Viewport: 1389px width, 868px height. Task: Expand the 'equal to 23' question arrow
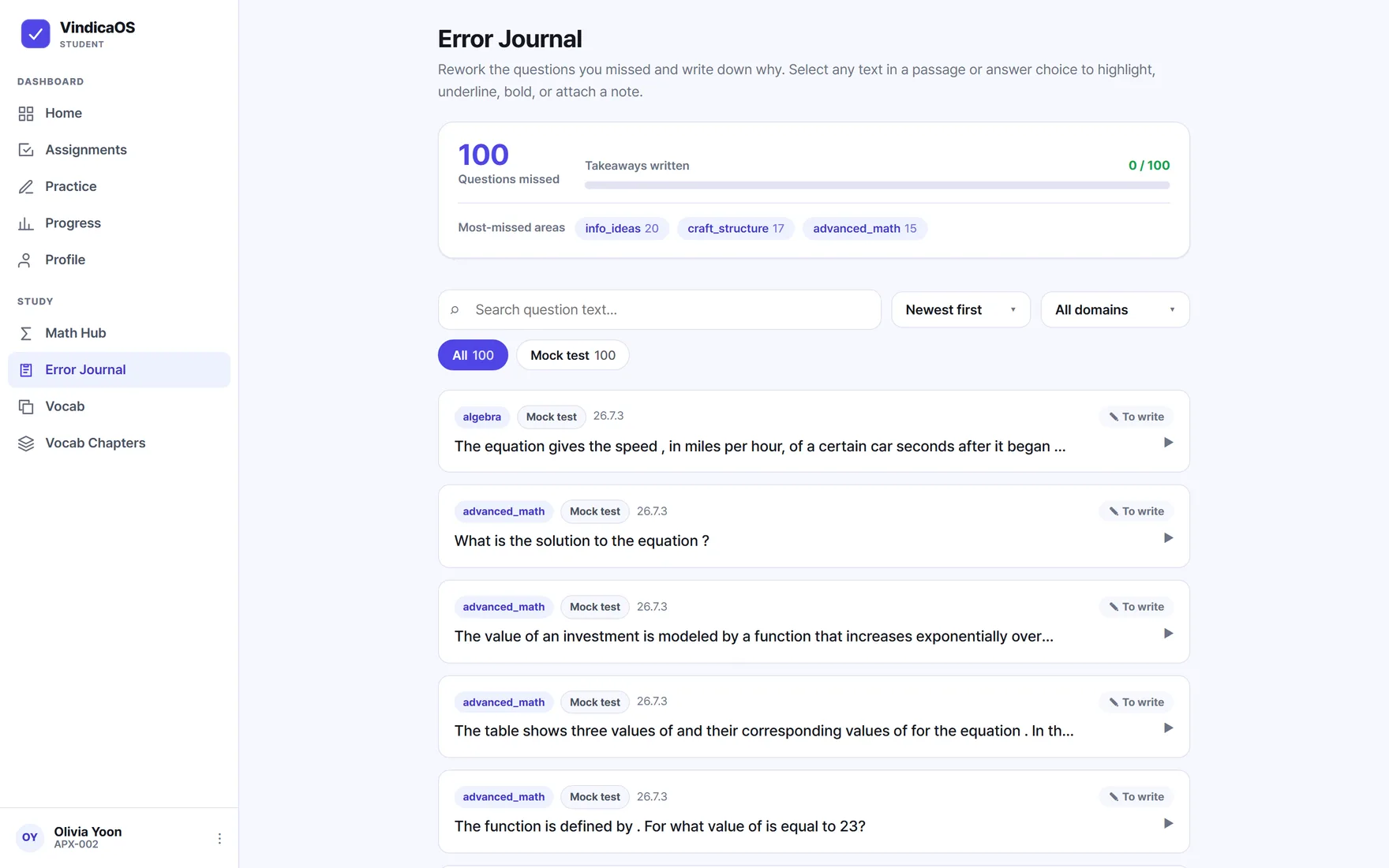pyautogui.click(x=1168, y=824)
